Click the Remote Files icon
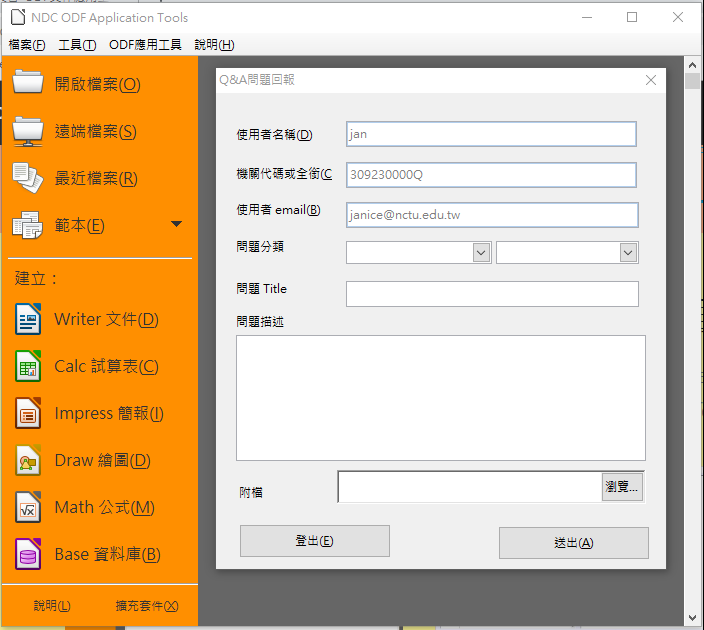The width and height of the screenshot is (704, 630). (x=27, y=131)
